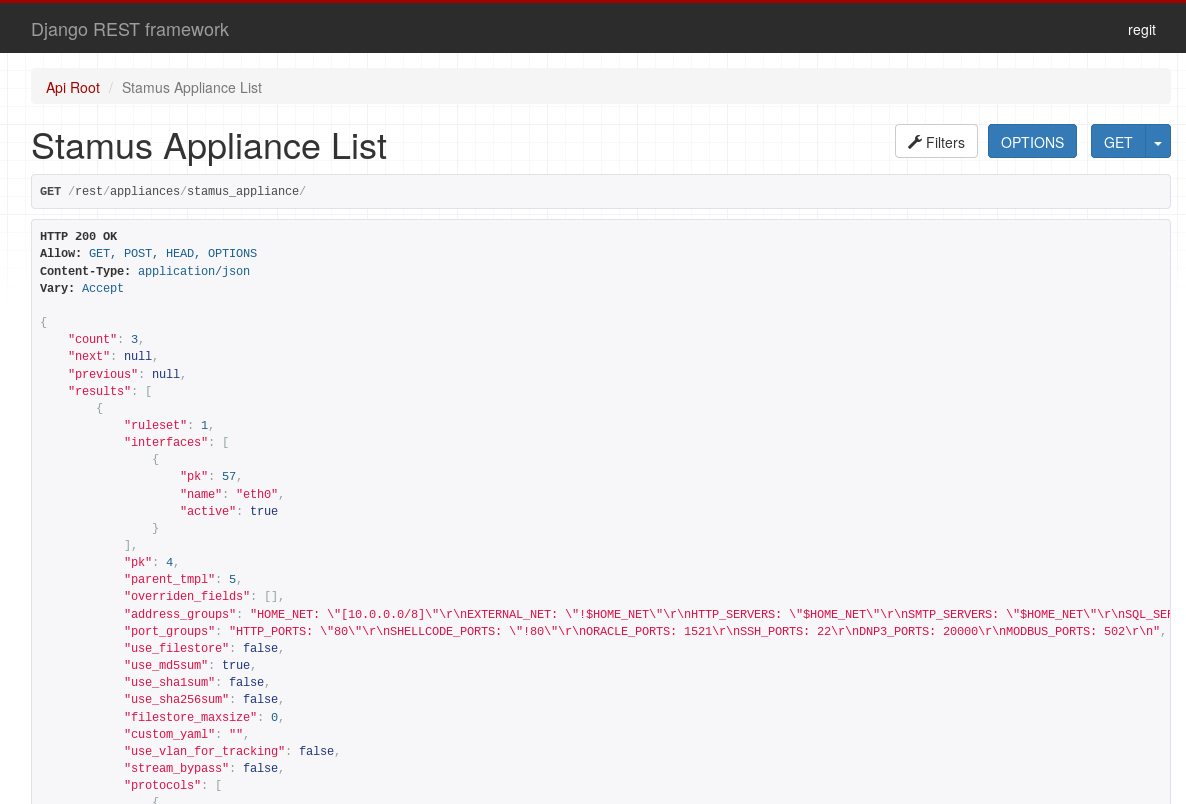Click the "interfaces" key
1186x804 pixels.
166,442
